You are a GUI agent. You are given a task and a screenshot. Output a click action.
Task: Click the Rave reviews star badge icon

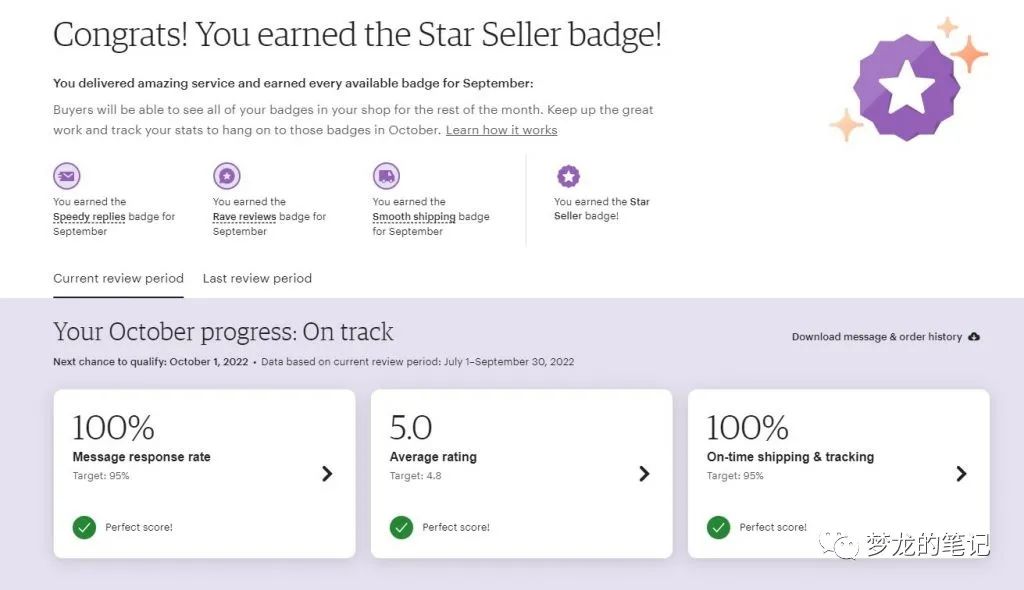[x=227, y=175]
